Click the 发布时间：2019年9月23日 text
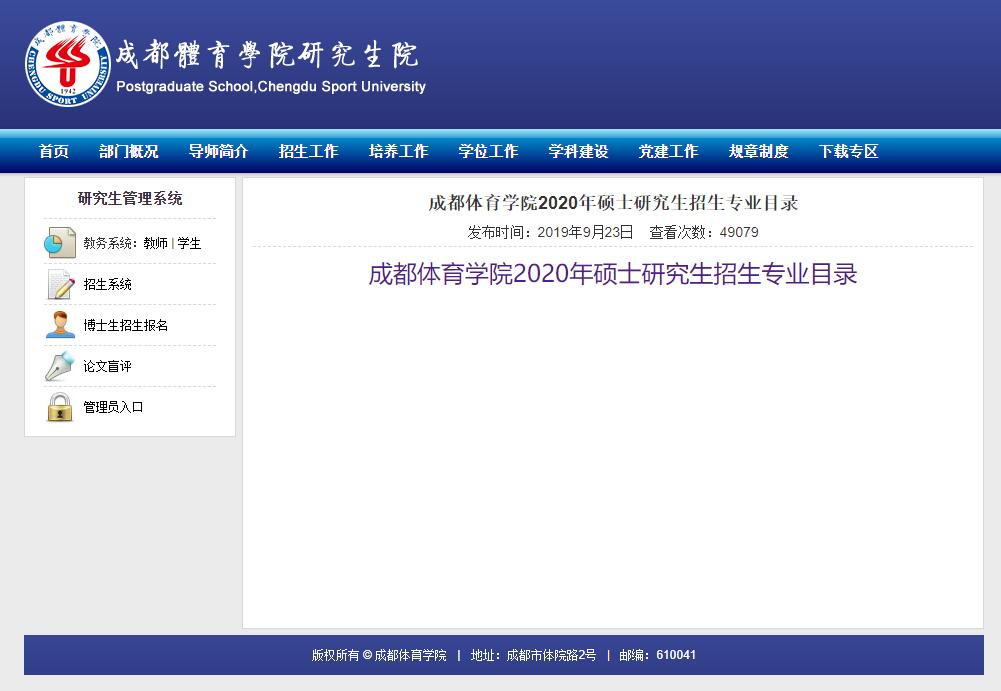 tap(550, 232)
